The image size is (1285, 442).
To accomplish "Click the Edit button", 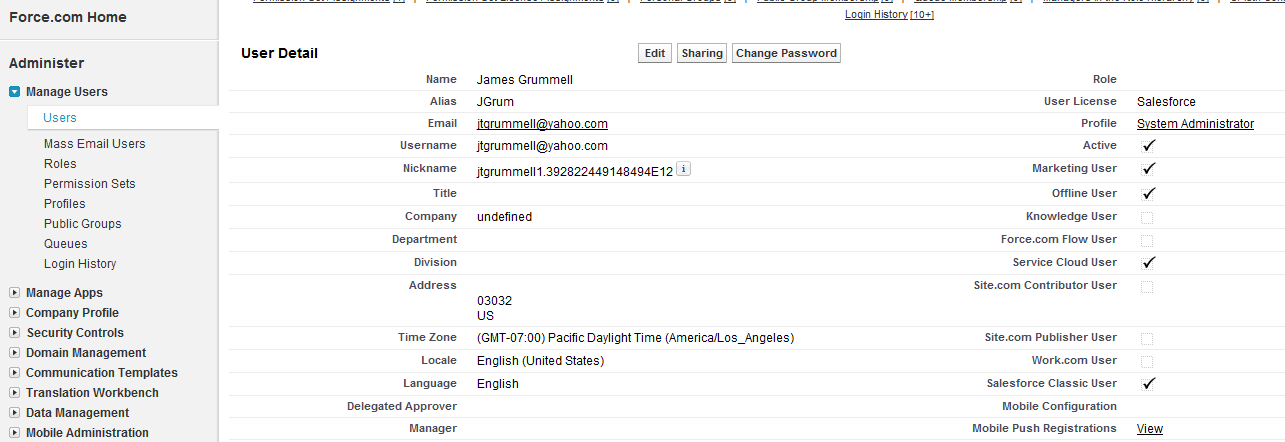I will (x=655, y=53).
